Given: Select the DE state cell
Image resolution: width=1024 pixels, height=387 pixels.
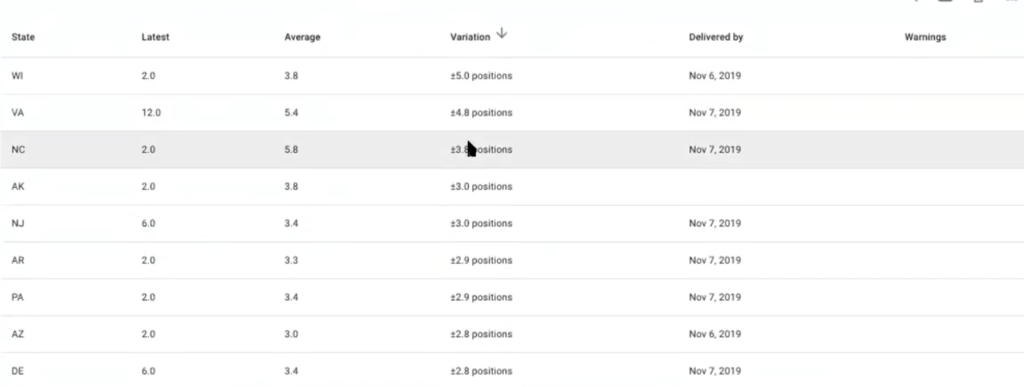Looking at the screenshot, I should pyautogui.click(x=18, y=371).
